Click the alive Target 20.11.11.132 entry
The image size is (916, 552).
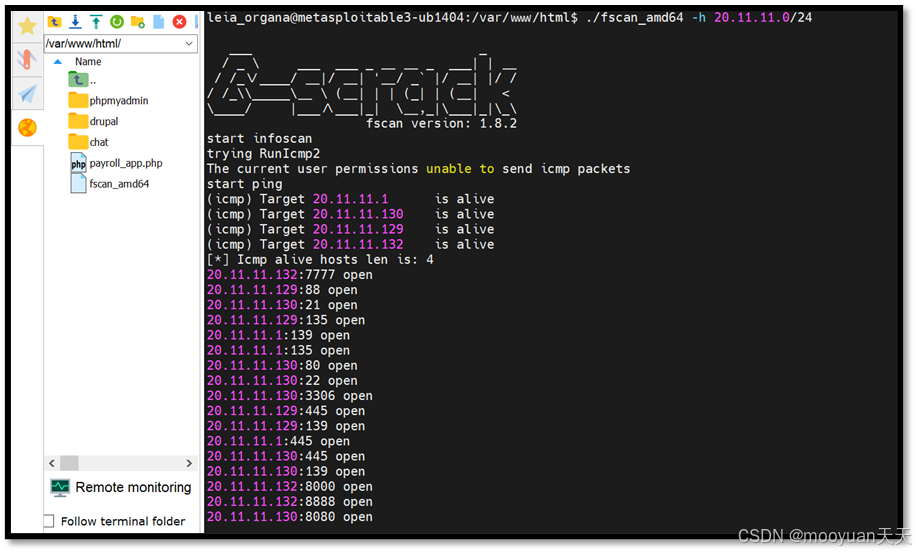point(351,245)
